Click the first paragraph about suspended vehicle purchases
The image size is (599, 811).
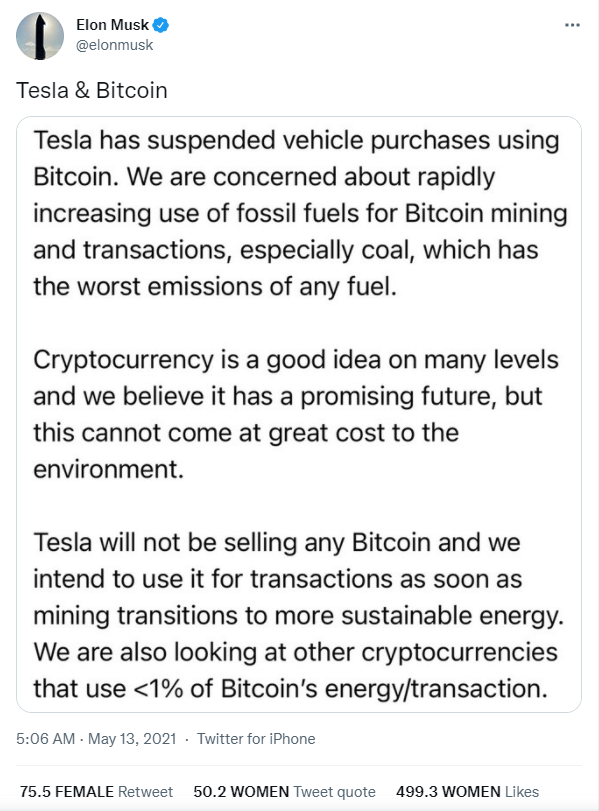[x=300, y=214]
